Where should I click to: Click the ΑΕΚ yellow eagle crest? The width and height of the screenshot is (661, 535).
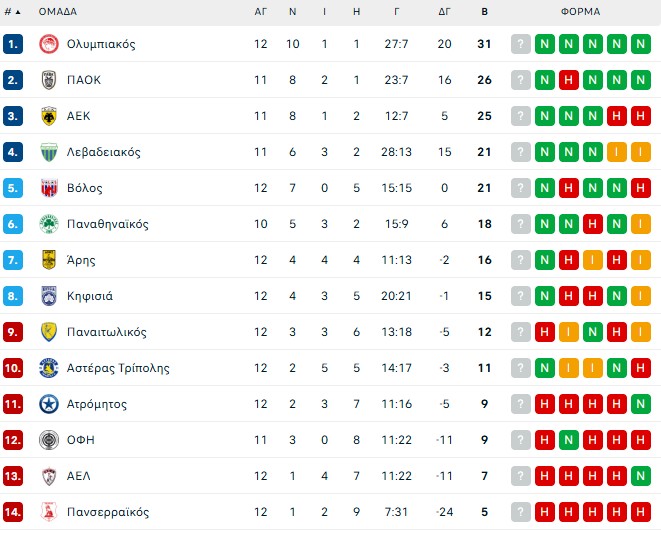pos(48,116)
